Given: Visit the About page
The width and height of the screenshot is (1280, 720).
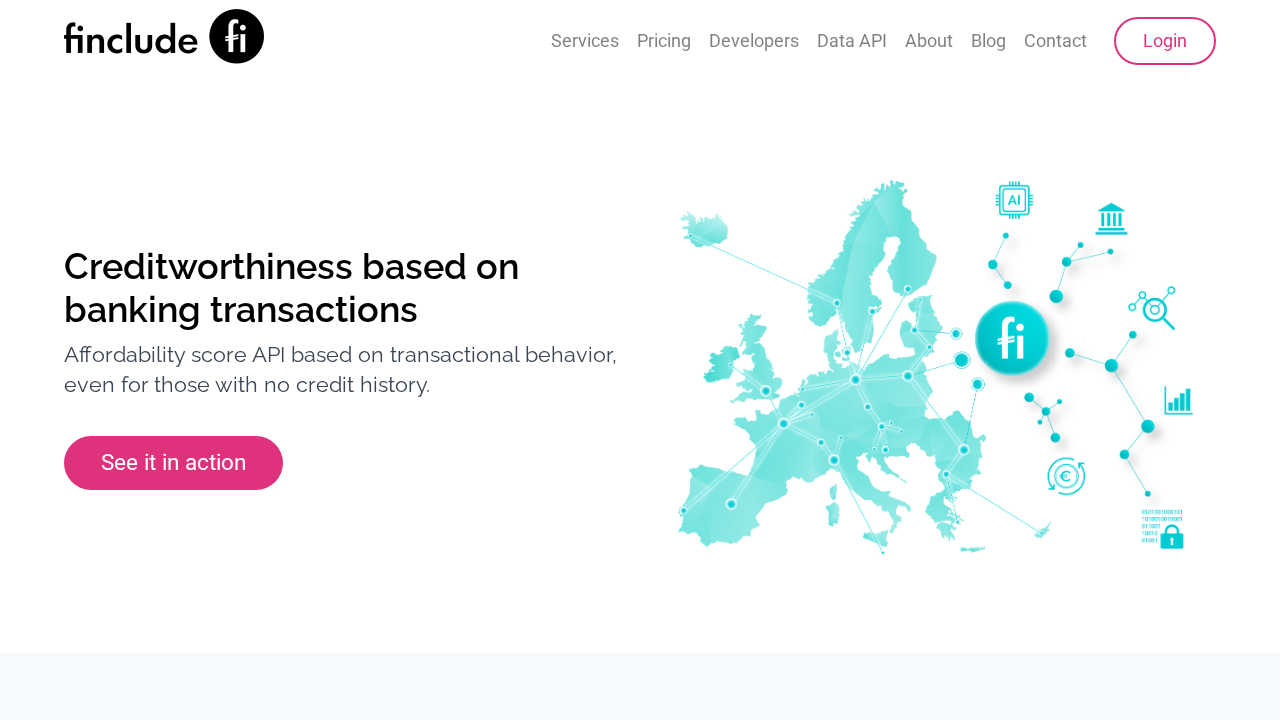Looking at the screenshot, I should [x=929, y=39].
